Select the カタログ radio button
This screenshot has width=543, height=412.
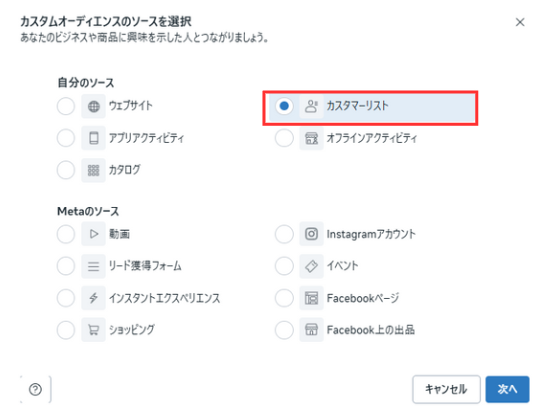click(x=66, y=170)
